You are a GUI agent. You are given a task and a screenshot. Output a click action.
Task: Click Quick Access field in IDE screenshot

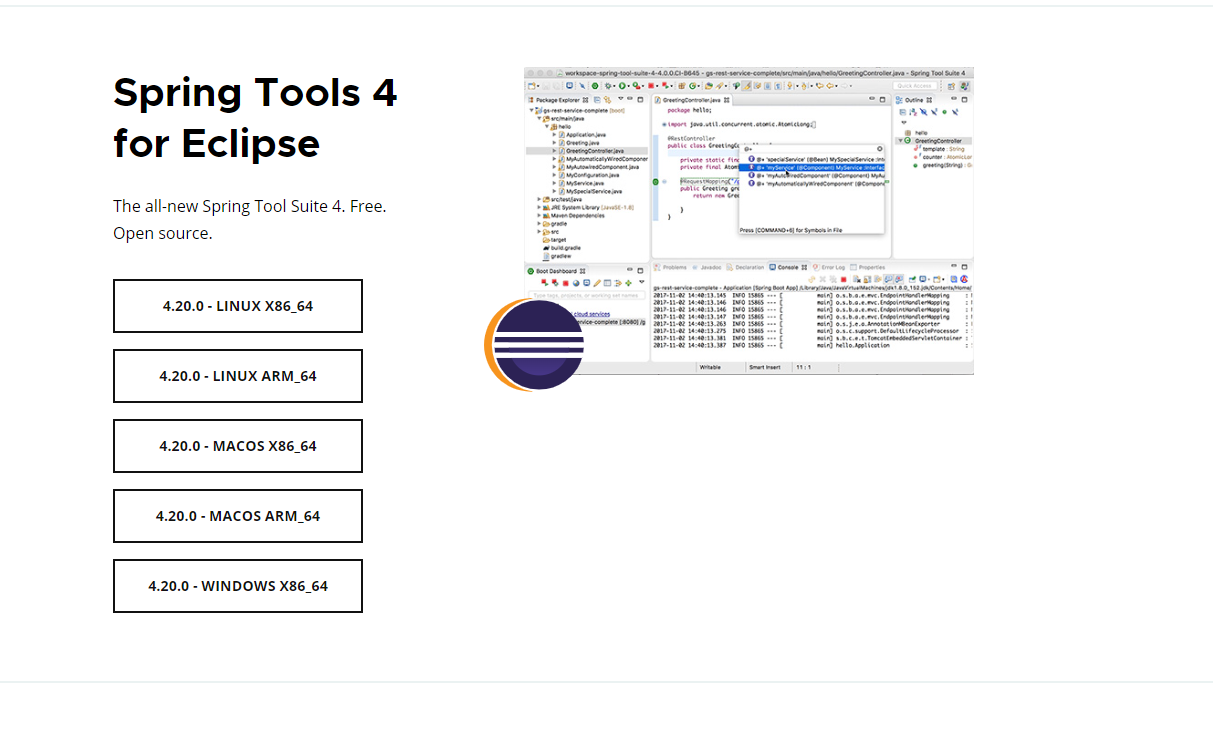point(914,86)
